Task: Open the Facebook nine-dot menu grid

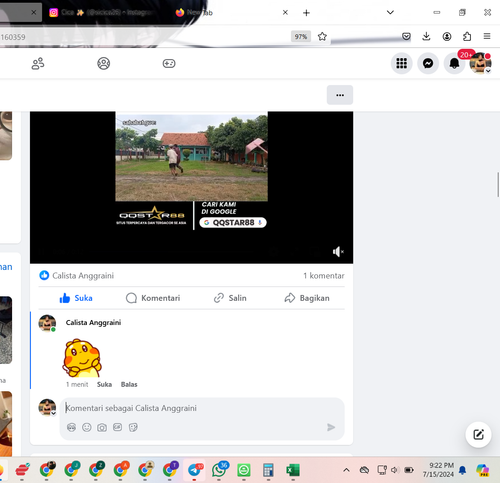Action: 402,63
